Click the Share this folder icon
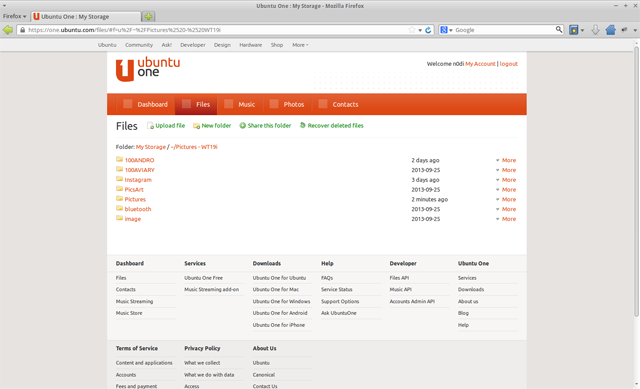 tap(242, 126)
